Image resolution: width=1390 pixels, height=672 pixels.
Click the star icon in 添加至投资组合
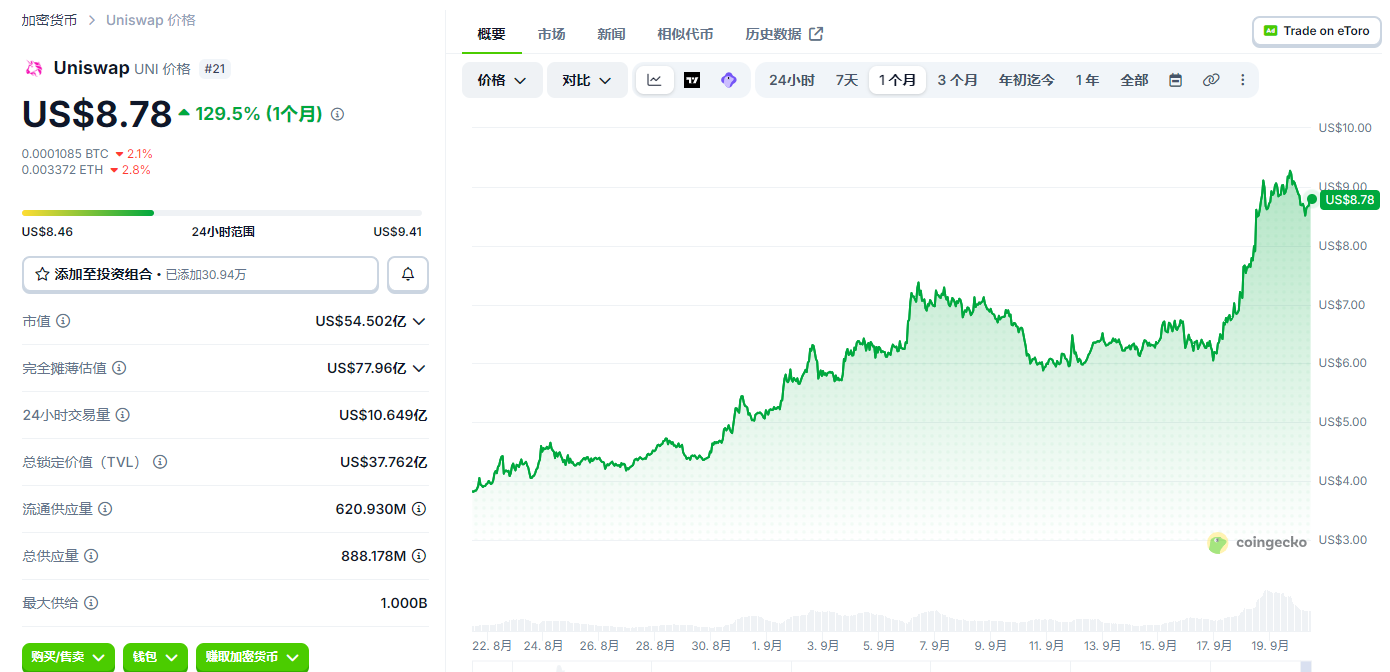(x=42, y=274)
